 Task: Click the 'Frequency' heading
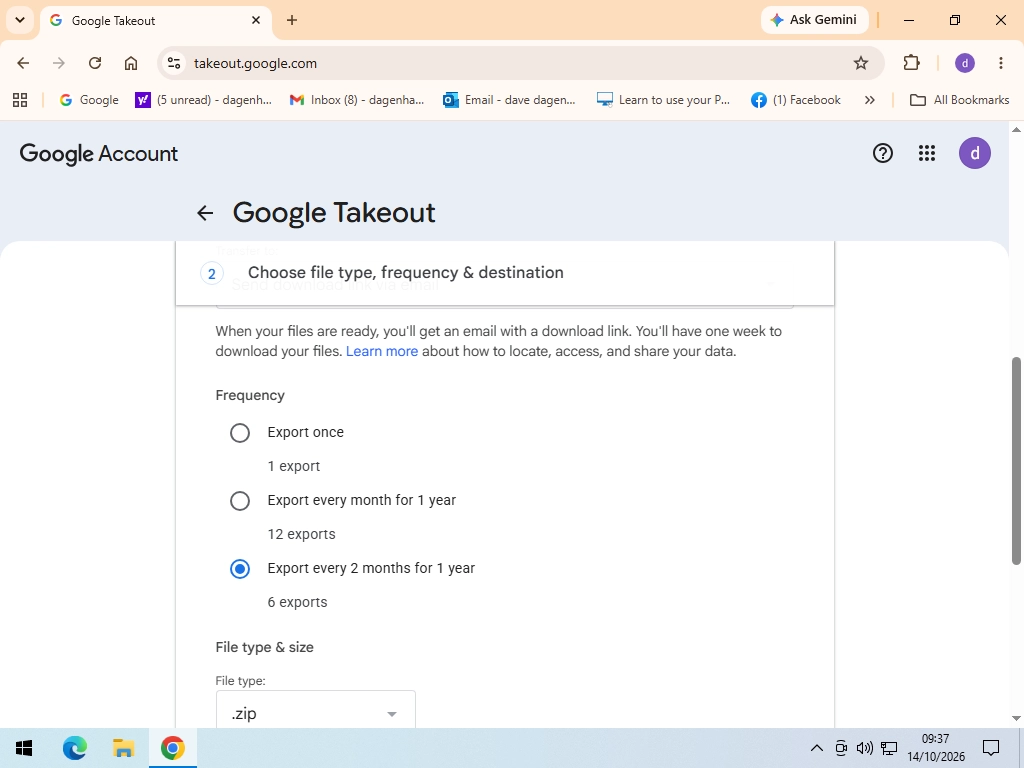[x=250, y=396]
